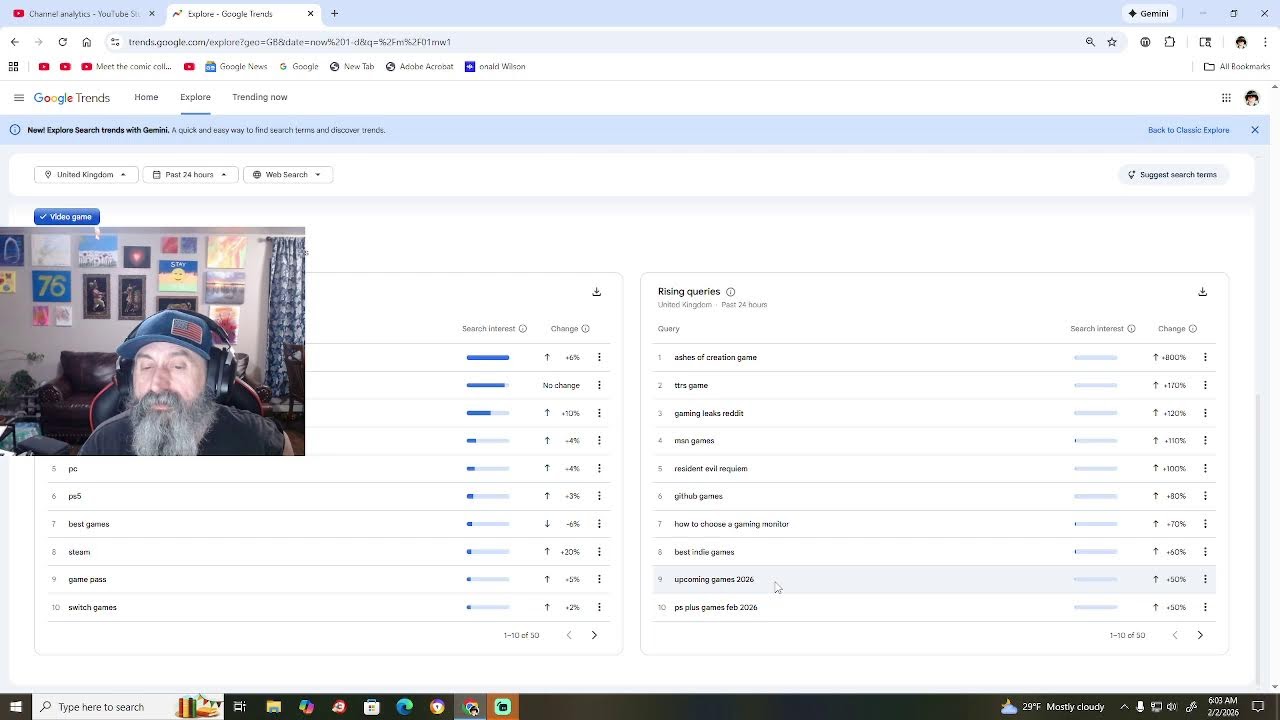Screen dimensions: 1280x720
Task: Open Chrome extensions puzzle icon
Action: click(1170, 42)
